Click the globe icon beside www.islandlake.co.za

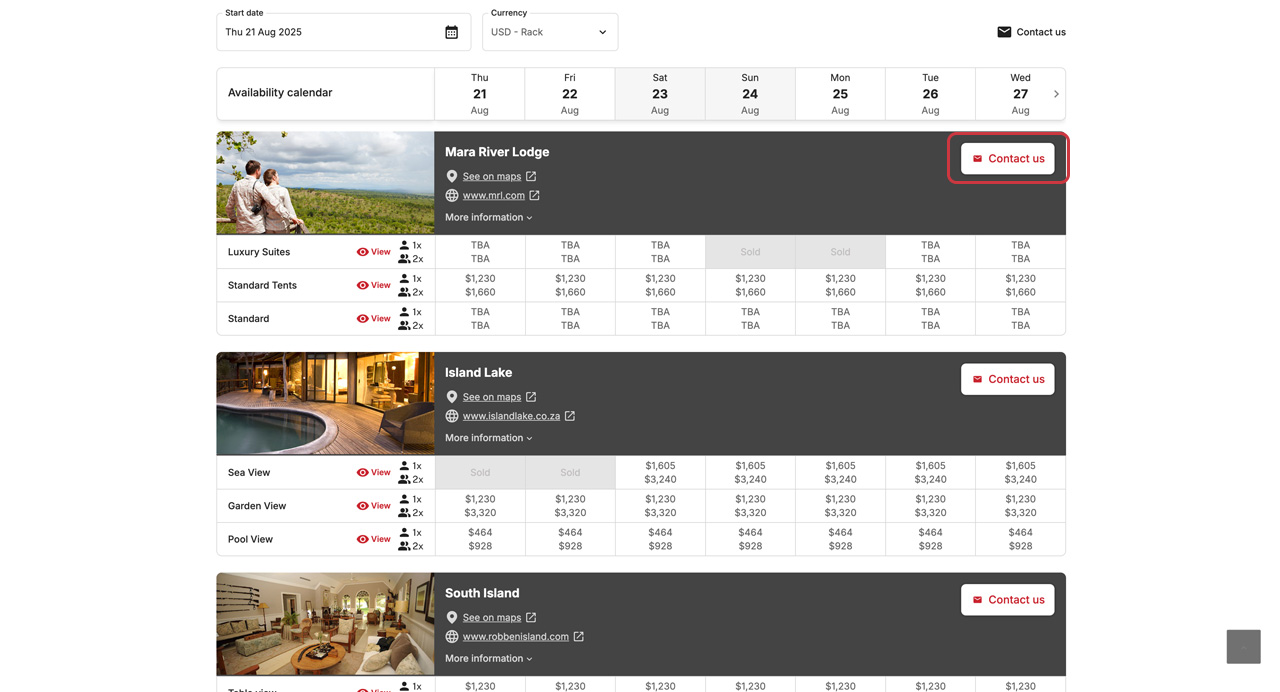[x=452, y=416]
